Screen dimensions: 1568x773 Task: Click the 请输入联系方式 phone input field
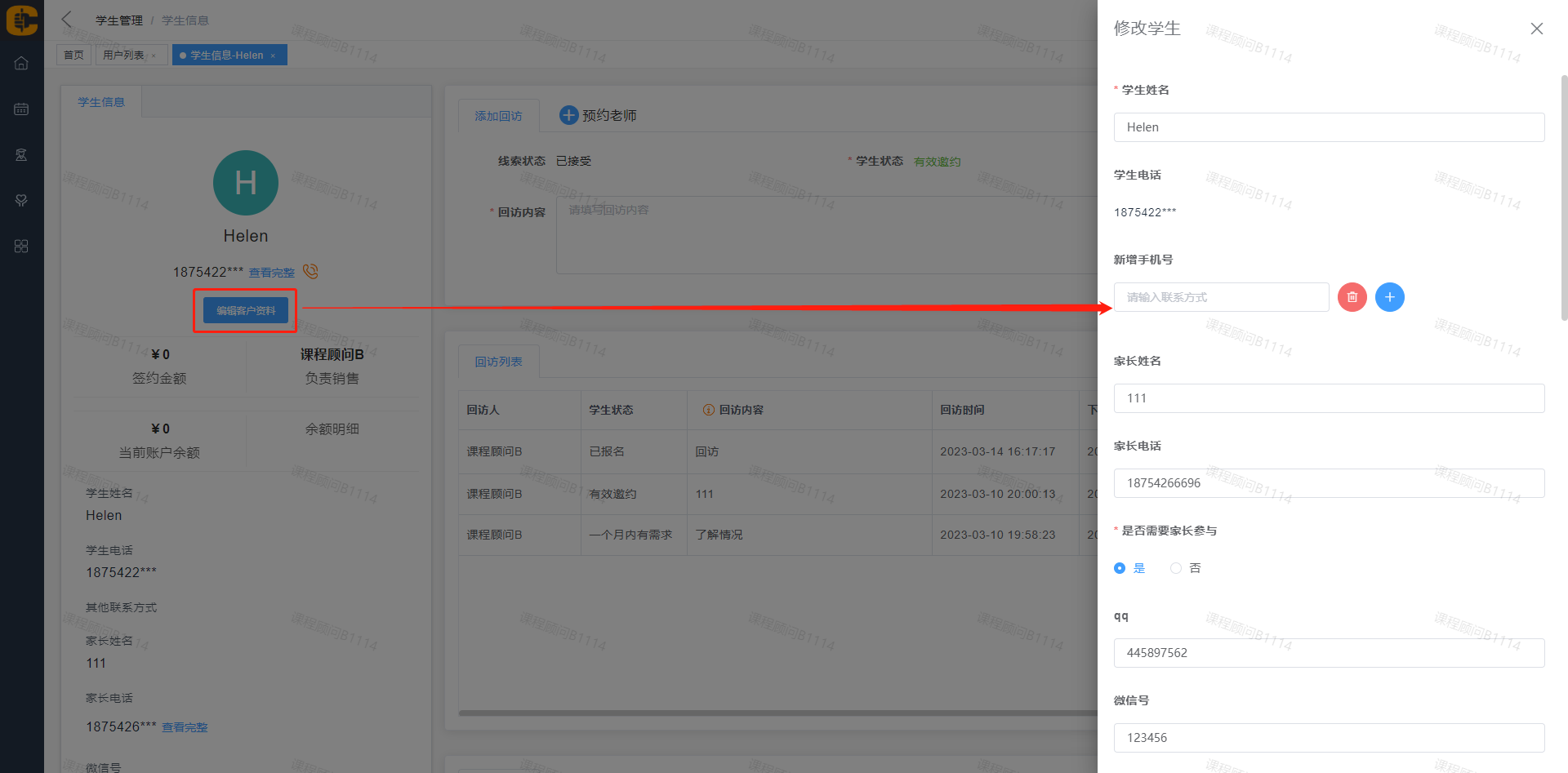[1221, 297]
